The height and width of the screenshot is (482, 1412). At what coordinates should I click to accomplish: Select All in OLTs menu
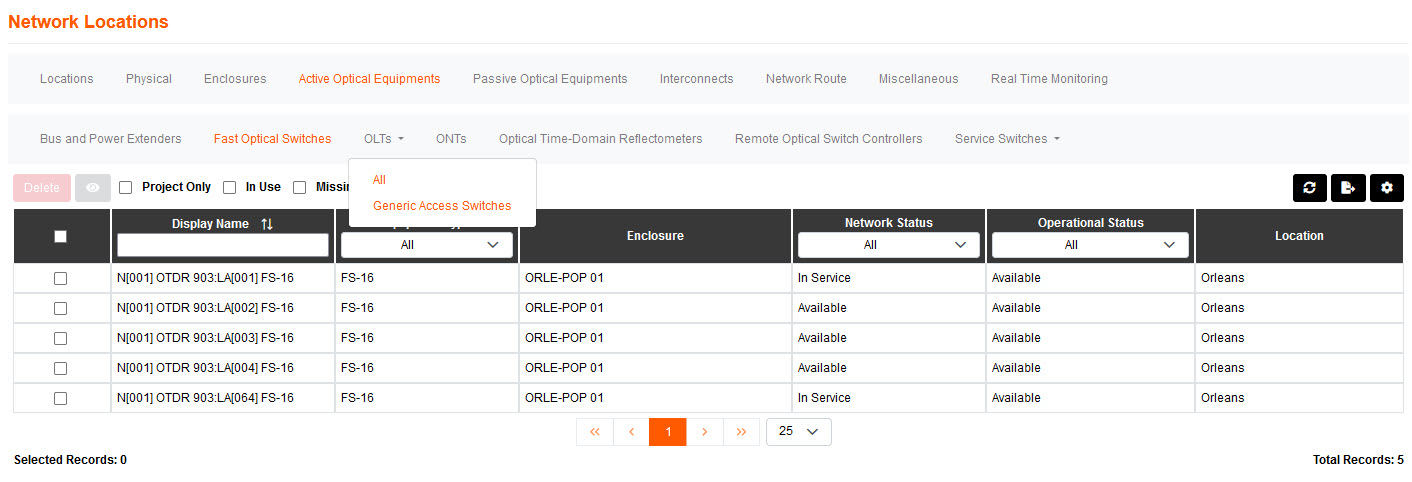pos(379,180)
